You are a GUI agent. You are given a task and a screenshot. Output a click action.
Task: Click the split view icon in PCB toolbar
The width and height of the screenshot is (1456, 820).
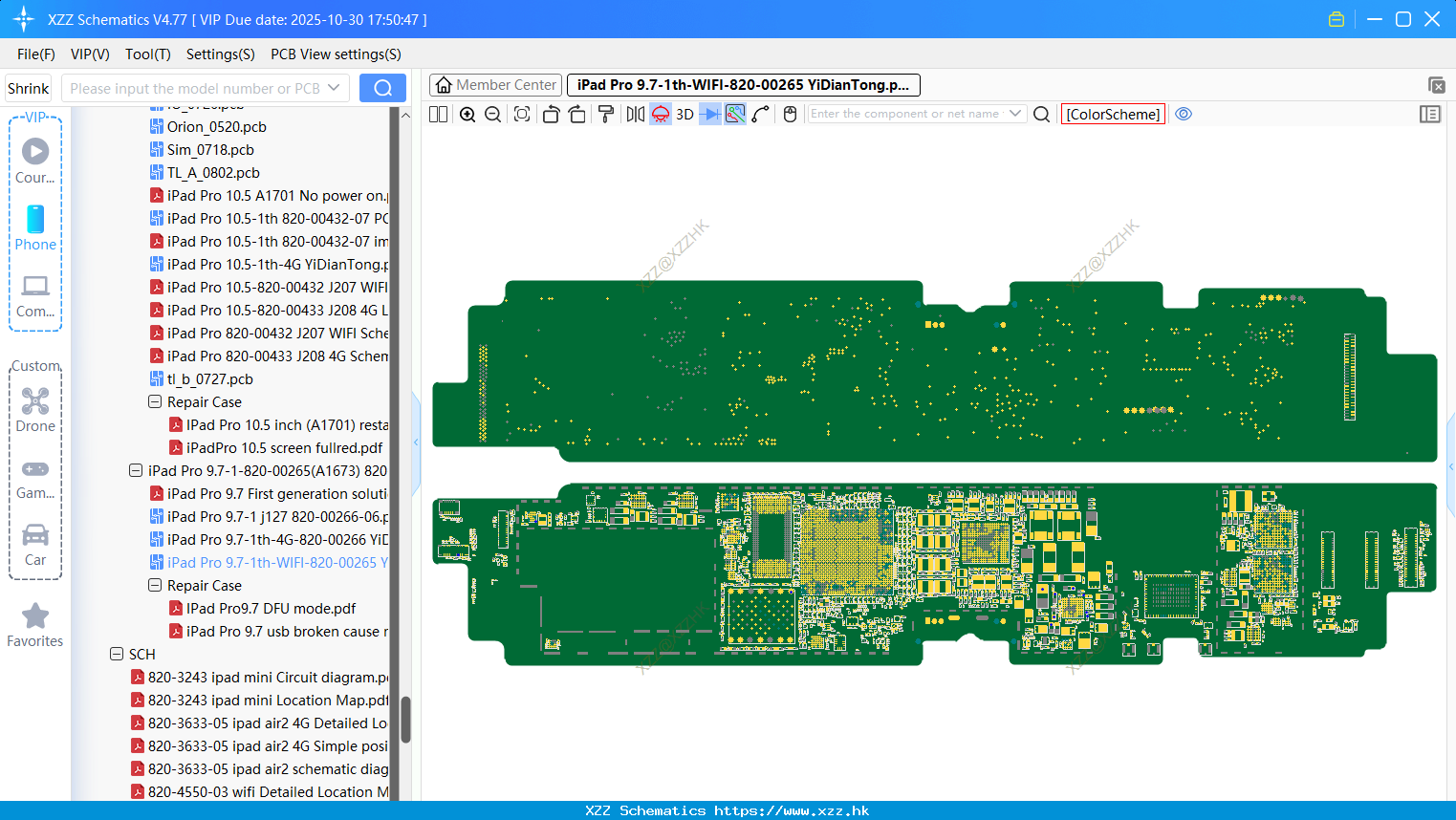pos(438,114)
